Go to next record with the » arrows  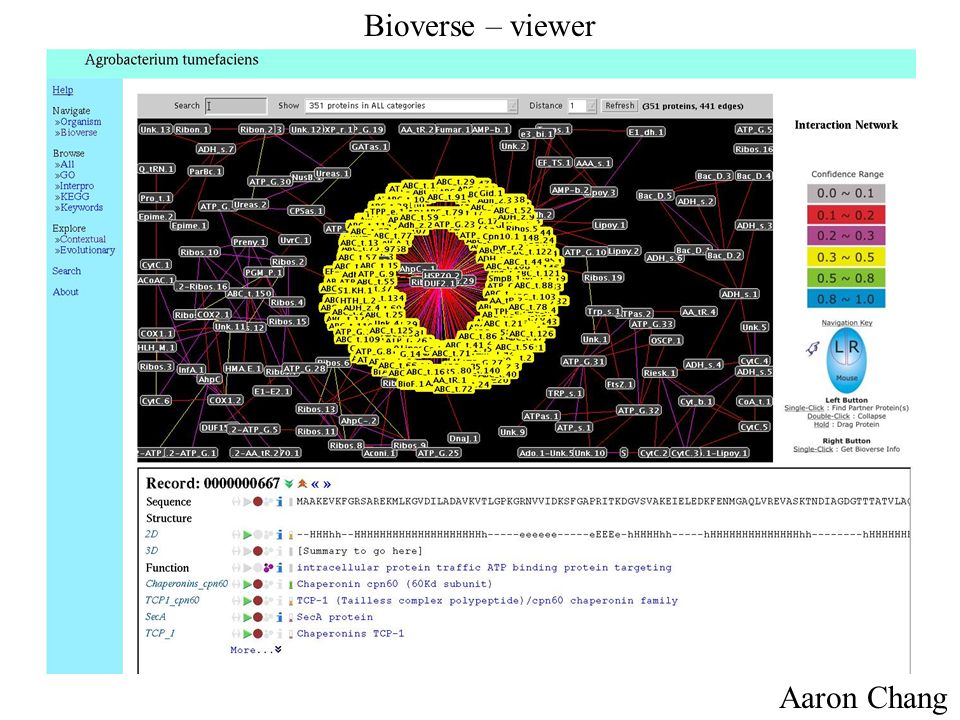click(327, 484)
